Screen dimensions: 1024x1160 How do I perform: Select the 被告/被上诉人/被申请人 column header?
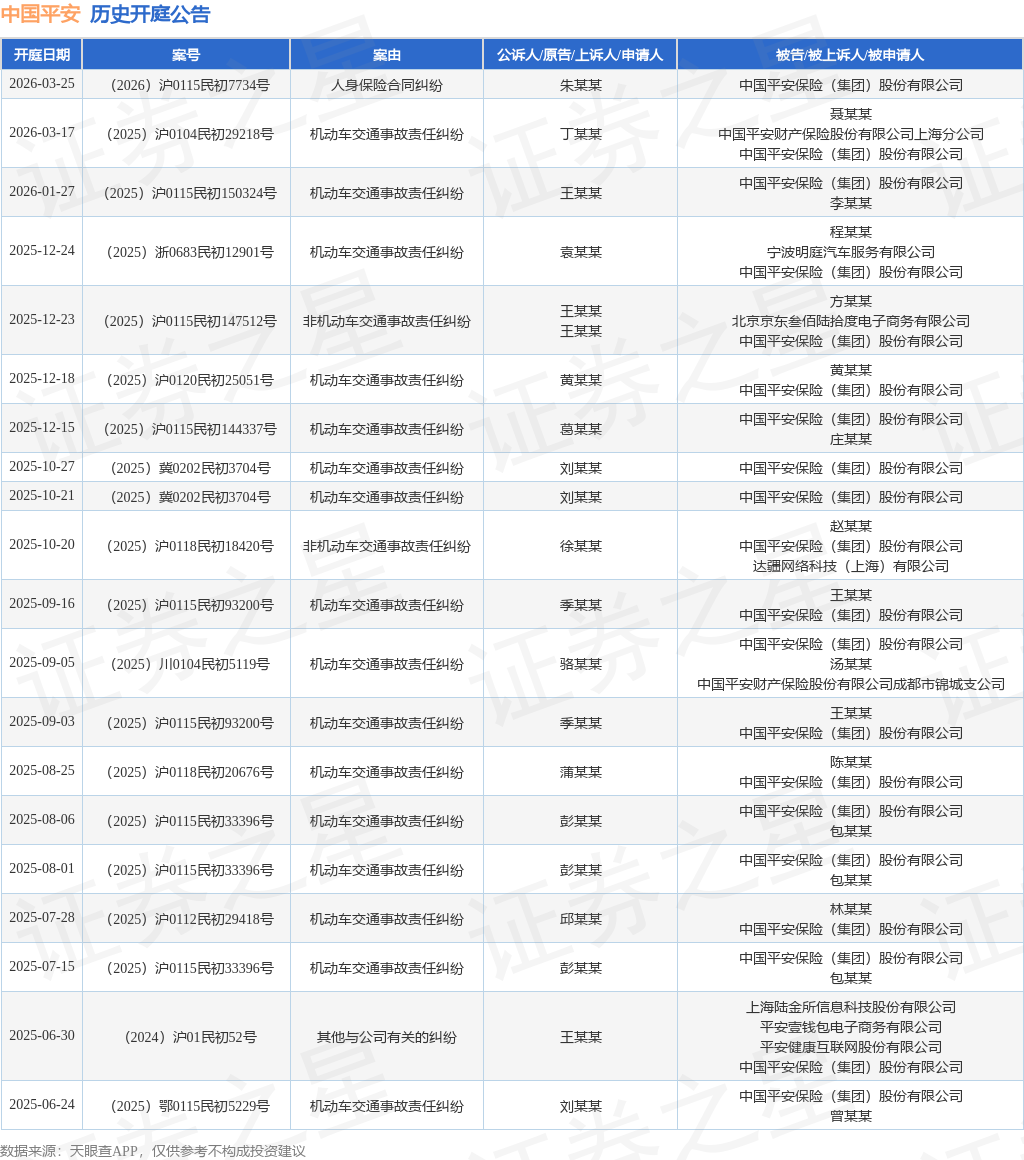tap(850, 55)
